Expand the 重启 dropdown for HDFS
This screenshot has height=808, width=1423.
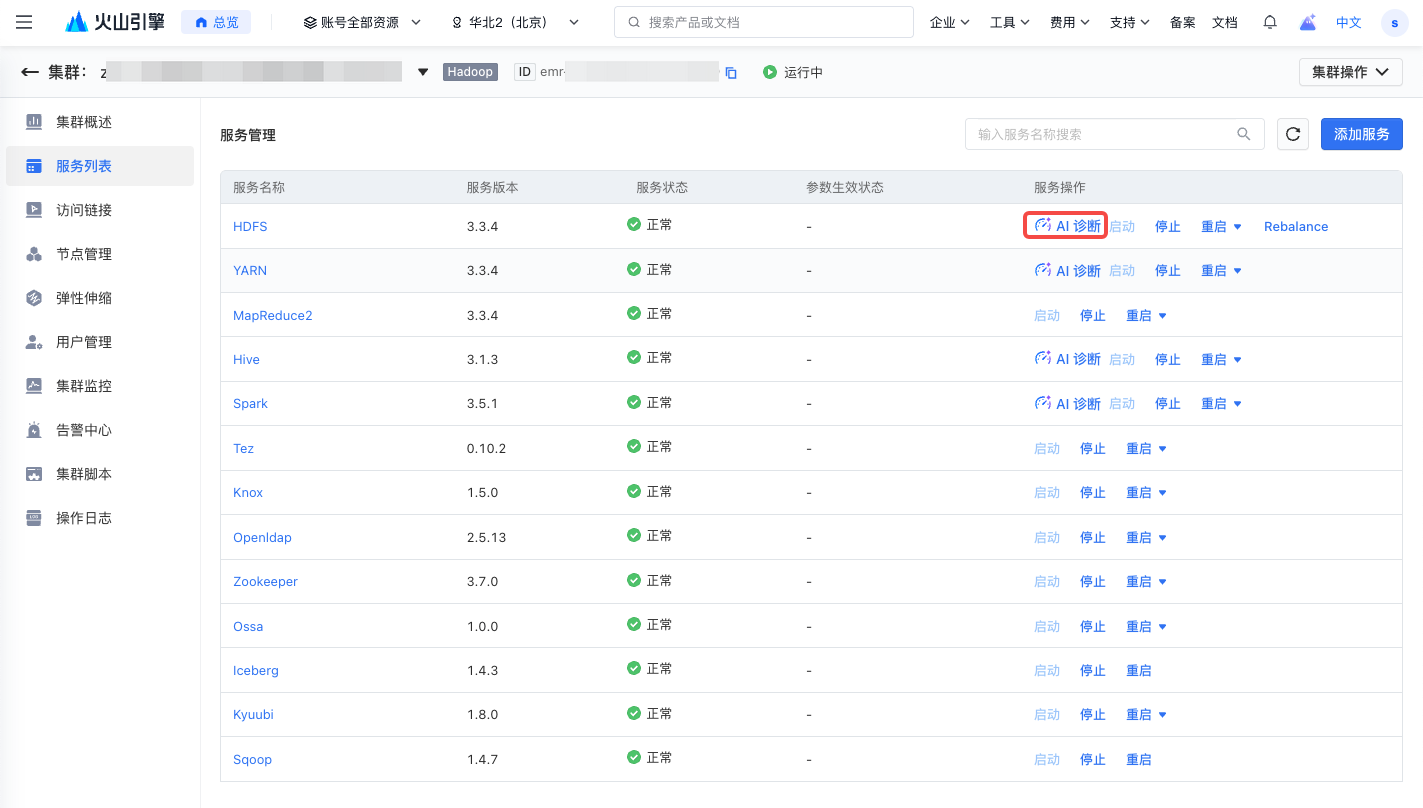pyautogui.click(x=1237, y=227)
